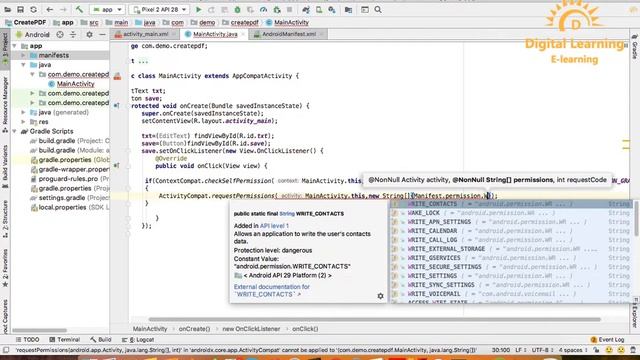
Task: Select WRITE_EXTERNAL_STORAGE from the completion list
Action: pyautogui.click(x=511, y=249)
